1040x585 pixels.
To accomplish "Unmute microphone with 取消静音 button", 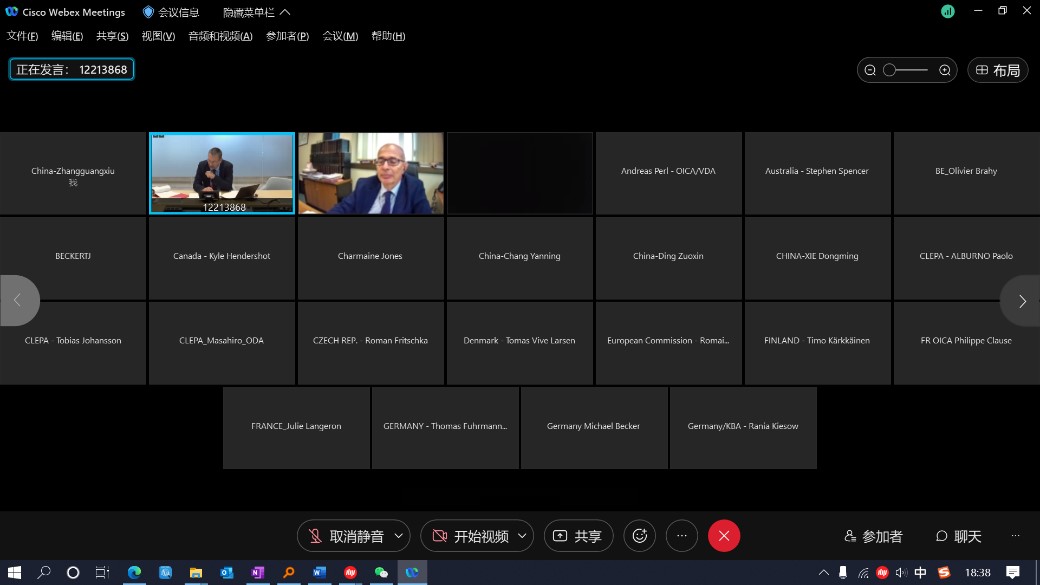I will tap(346, 536).
